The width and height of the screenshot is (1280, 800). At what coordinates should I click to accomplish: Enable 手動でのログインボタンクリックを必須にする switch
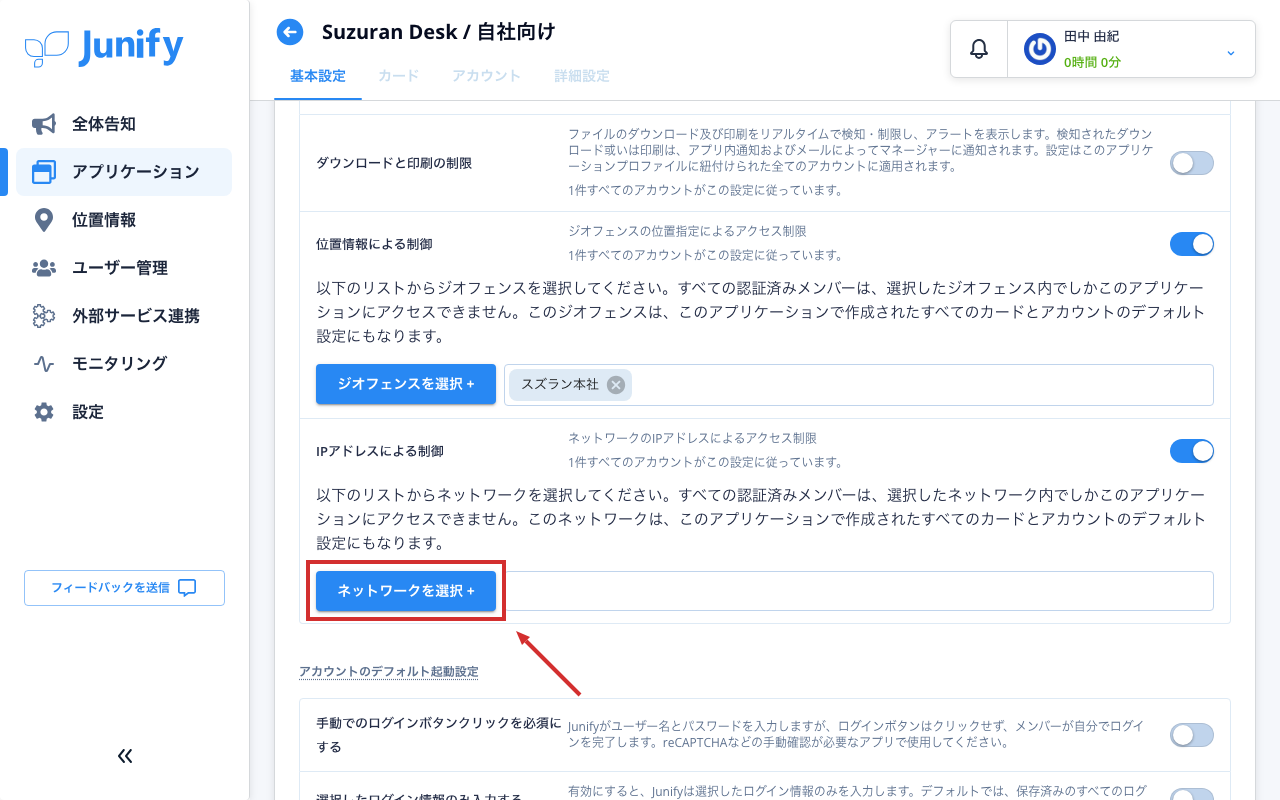[1192, 735]
